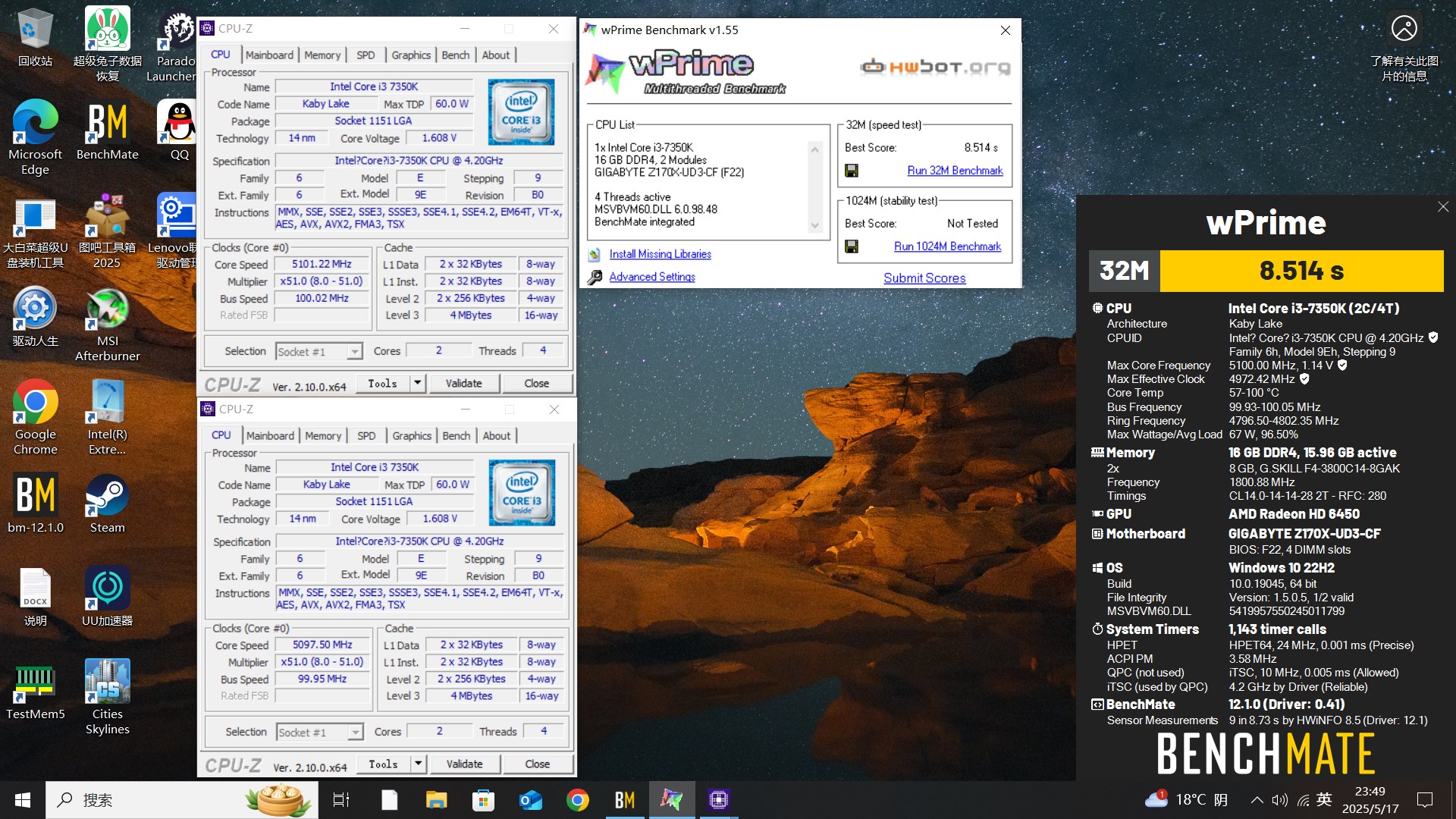Click Validate button in top CPU-Z
The height and width of the screenshot is (819, 1456).
tap(463, 383)
